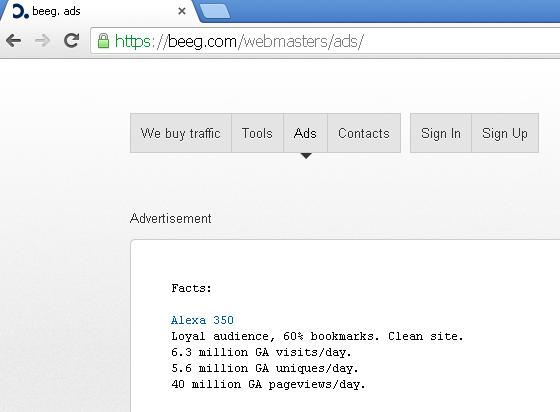The height and width of the screenshot is (412, 560).
Task: Click the Sign Up button
Action: pyautogui.click(x=505, y=133)
